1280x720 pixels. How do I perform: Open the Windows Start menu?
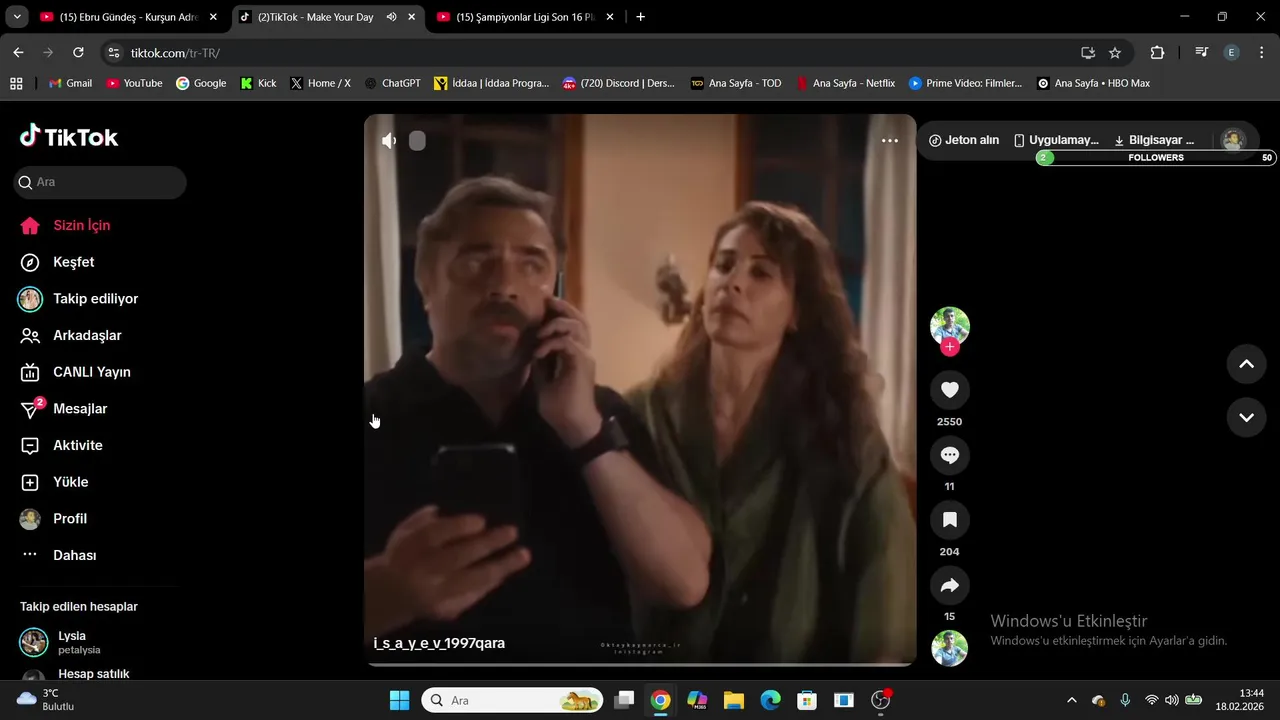(400, 700)
